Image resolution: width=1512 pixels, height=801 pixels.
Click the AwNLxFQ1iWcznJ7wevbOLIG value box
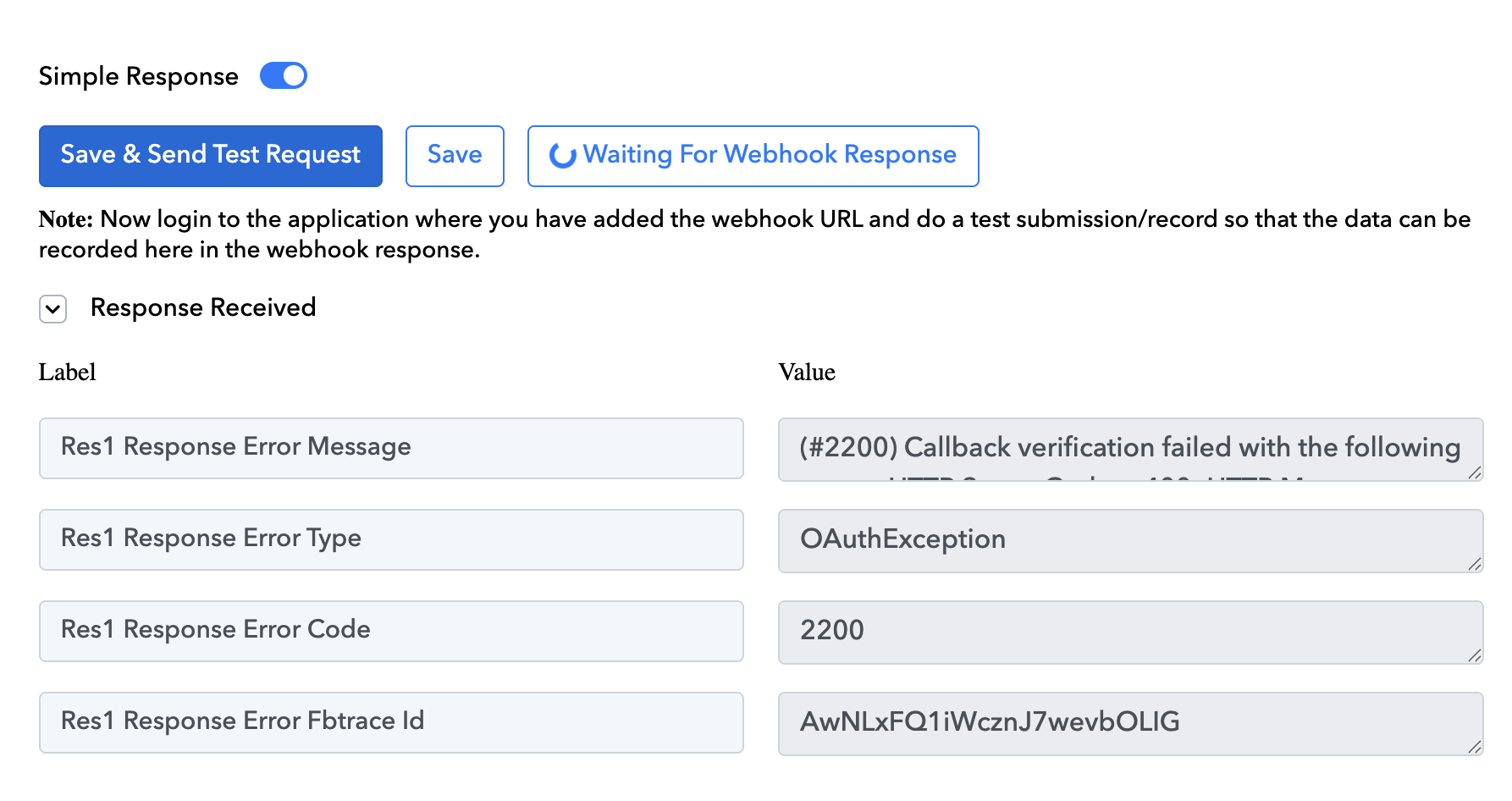tap(1129, 723)
